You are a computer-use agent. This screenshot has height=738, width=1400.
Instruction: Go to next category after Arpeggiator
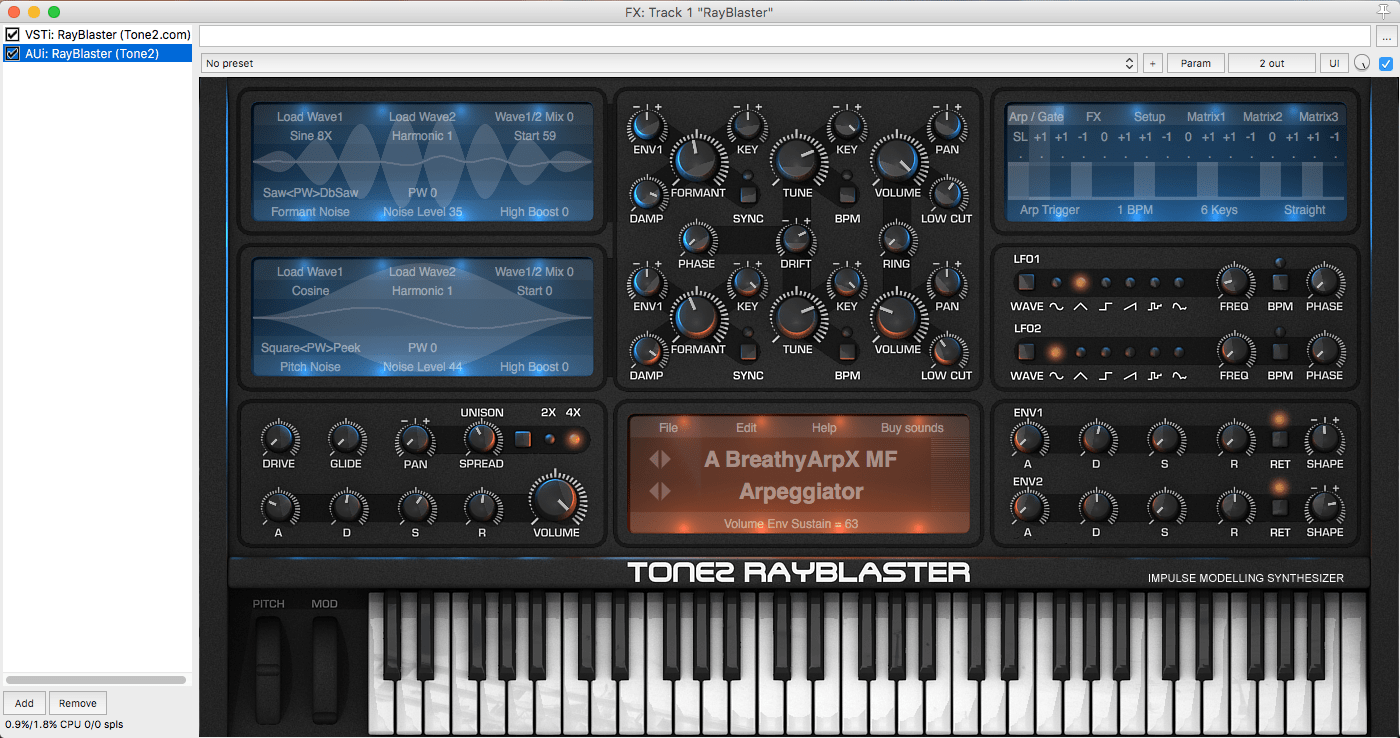[x=666, y=491]
